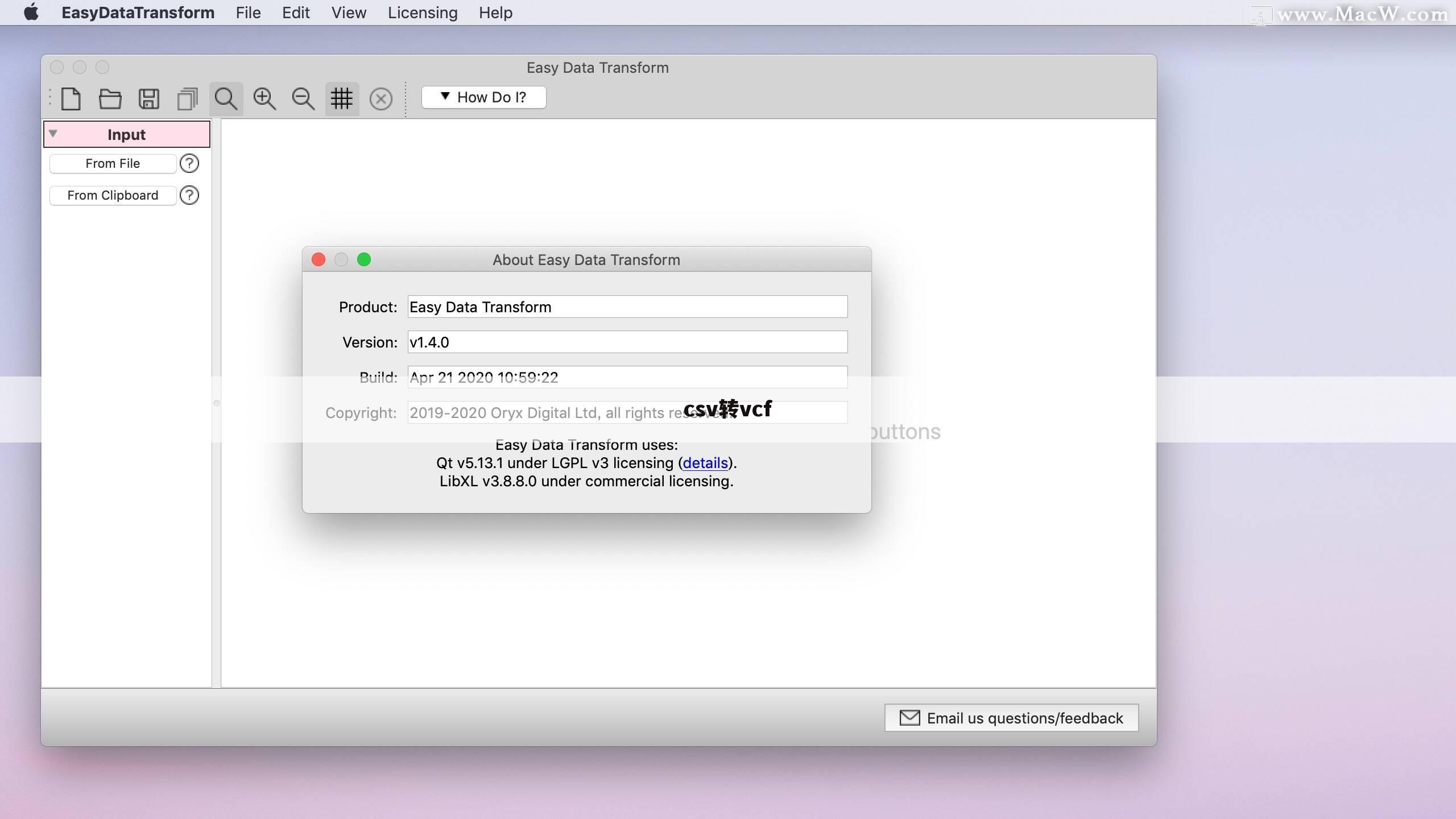Open file using folder icon
The width and height of the screenshot is (1456, 819).
pyautogui.click(x=110, y=97)
